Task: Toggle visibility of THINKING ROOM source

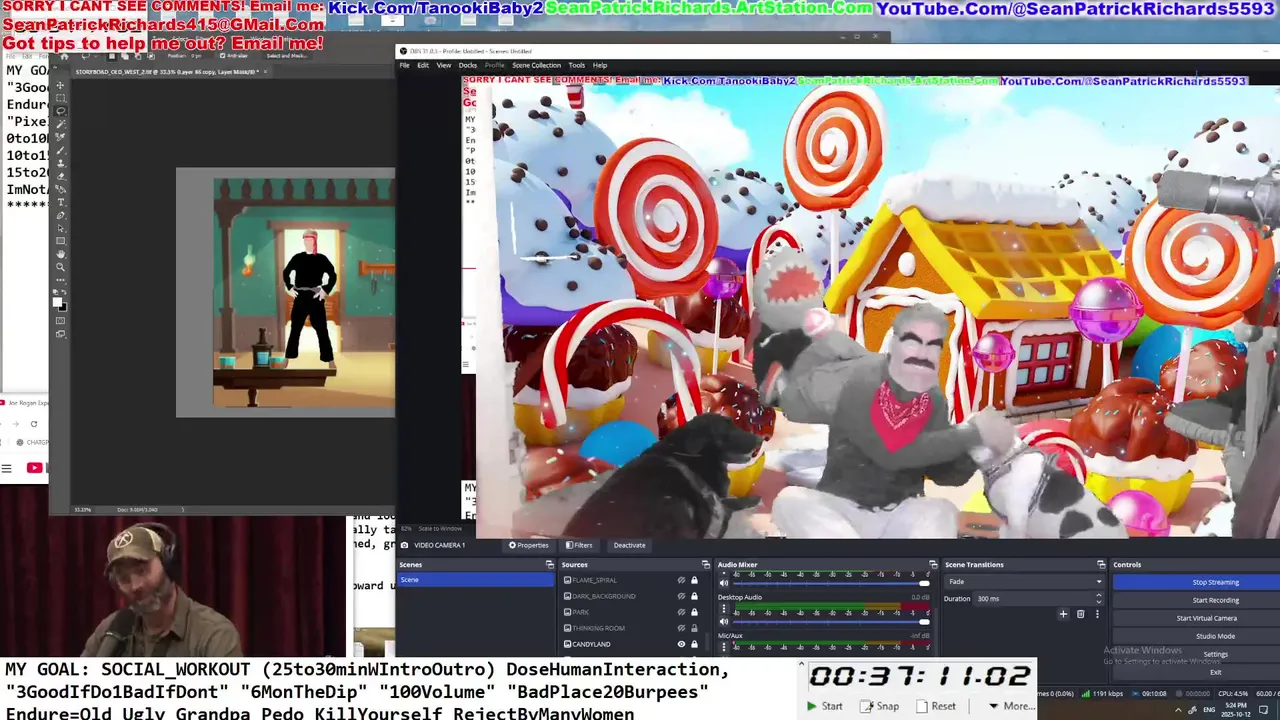Action: (x=681, y=628)
